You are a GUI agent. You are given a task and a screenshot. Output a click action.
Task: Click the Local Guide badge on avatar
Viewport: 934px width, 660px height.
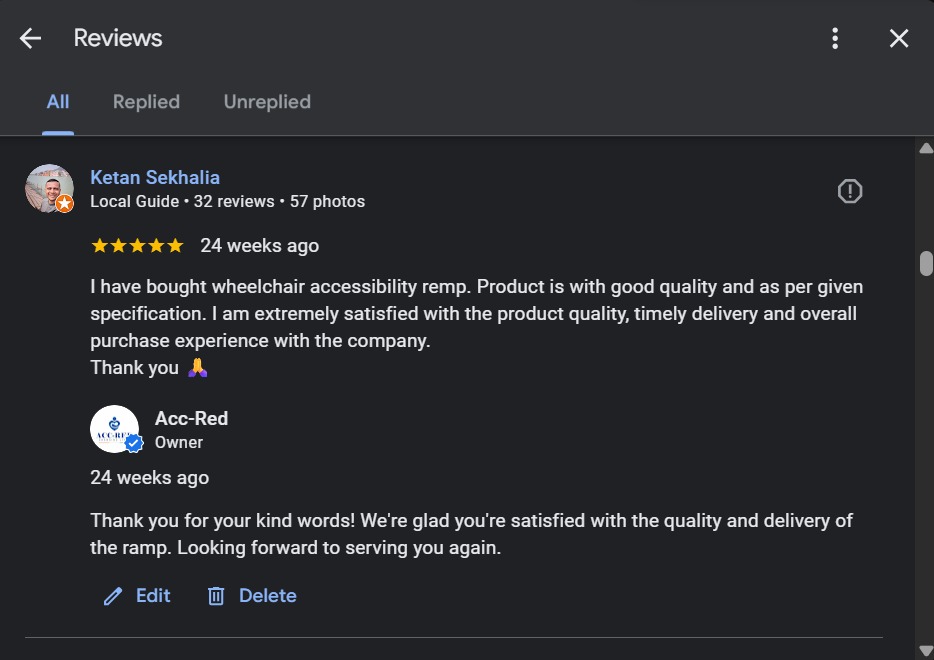[x=65, y=204]
